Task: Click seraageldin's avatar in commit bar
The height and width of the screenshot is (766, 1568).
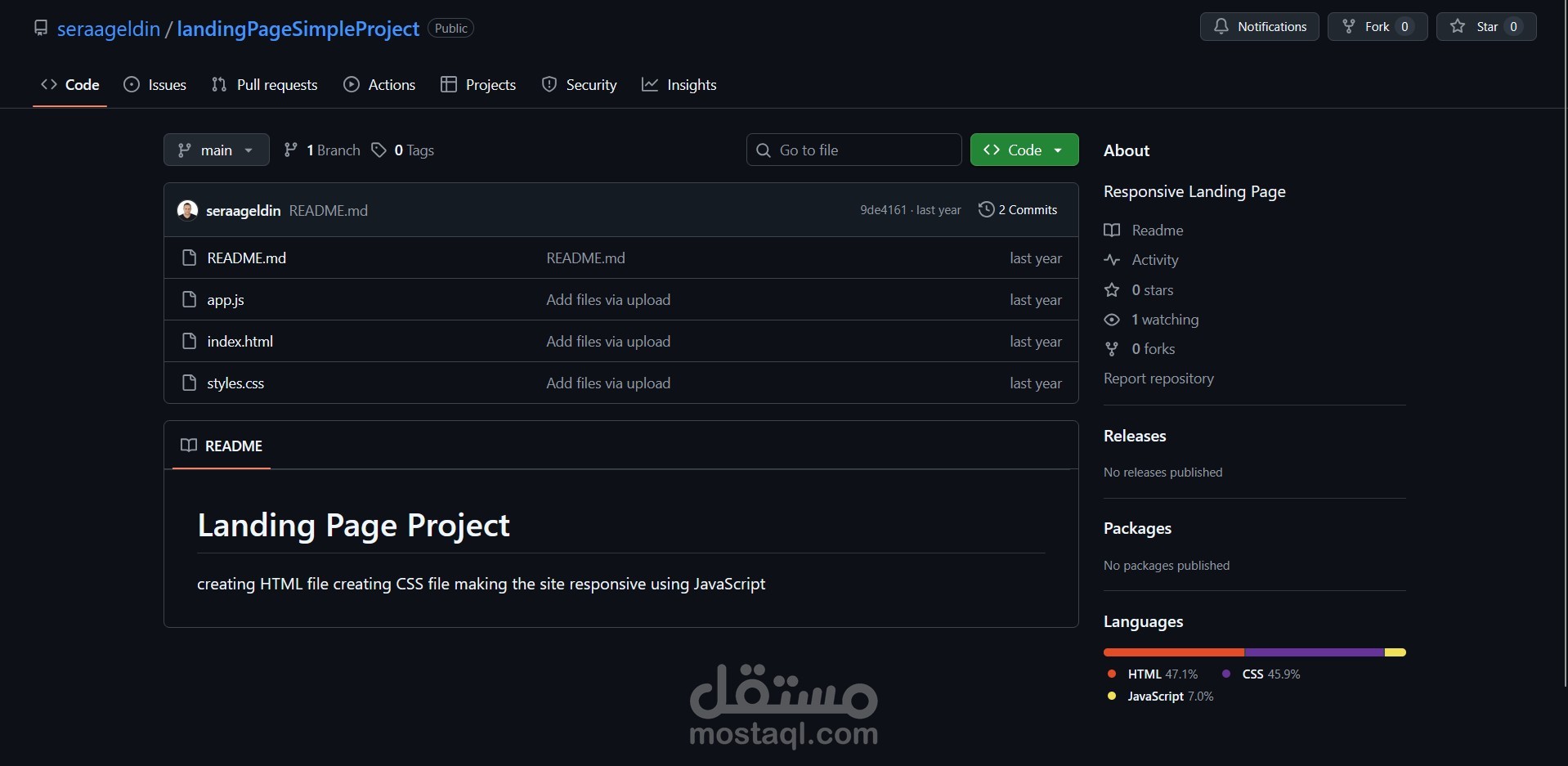Action: 187,210
